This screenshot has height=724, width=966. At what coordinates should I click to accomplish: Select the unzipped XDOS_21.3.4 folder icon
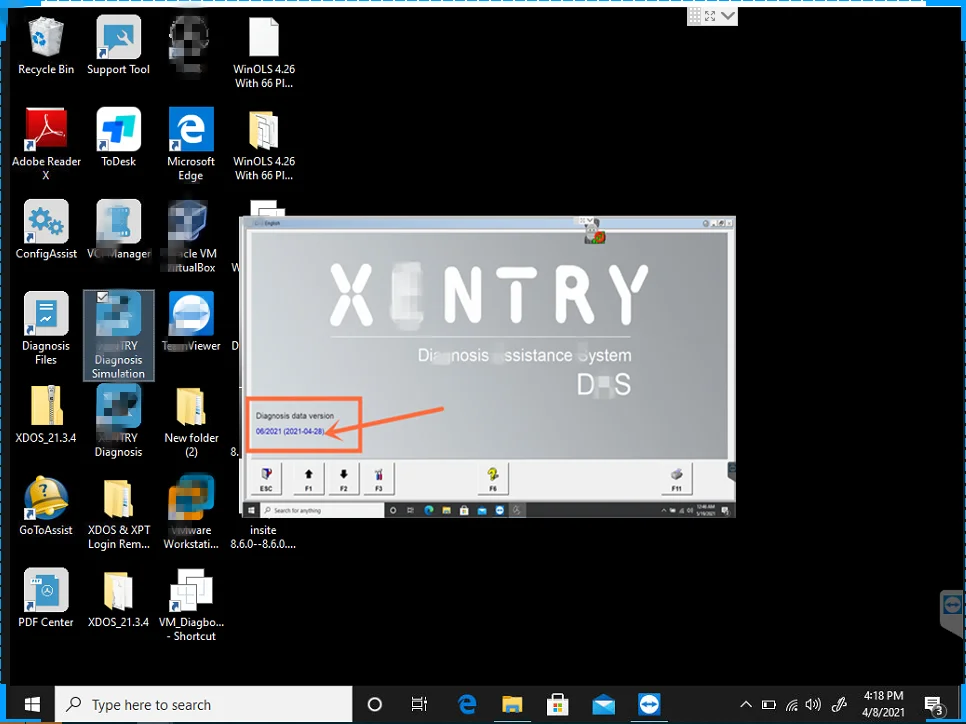click(x=118, y=590)
